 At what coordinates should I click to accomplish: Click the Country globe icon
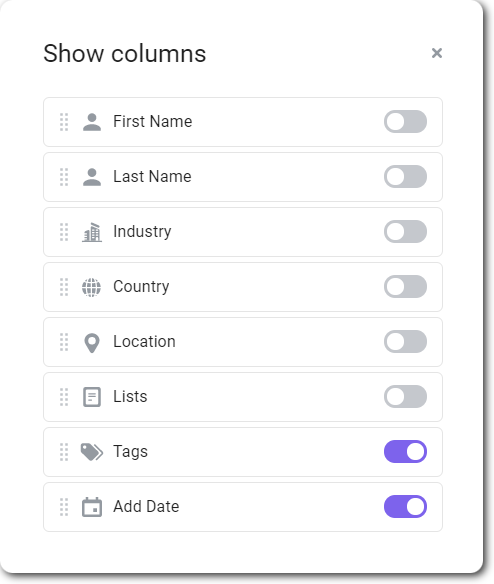(x=91, y=287)
